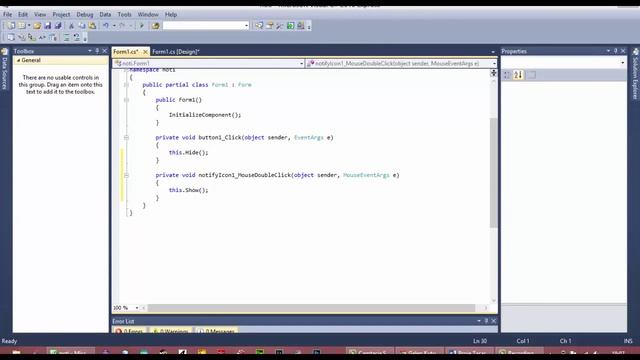Screen dimensions: 640x360
Task: Open the Toolbox window position menu arrow
Action: (90, 51)
